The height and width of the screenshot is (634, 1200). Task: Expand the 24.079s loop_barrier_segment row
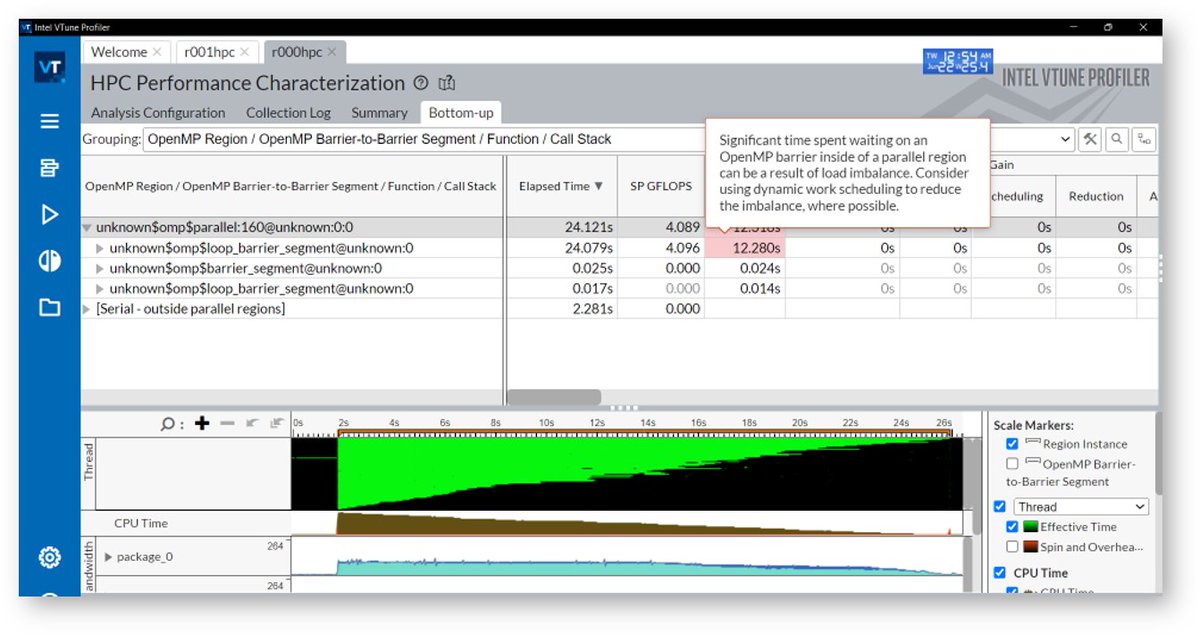(x=100, y=248)
